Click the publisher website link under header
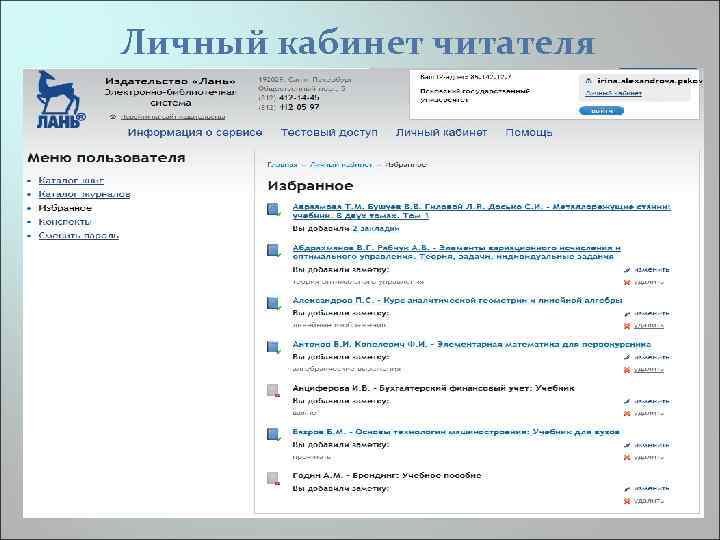The width and height of the screenshot is (720, 540). tap(173, 117)
